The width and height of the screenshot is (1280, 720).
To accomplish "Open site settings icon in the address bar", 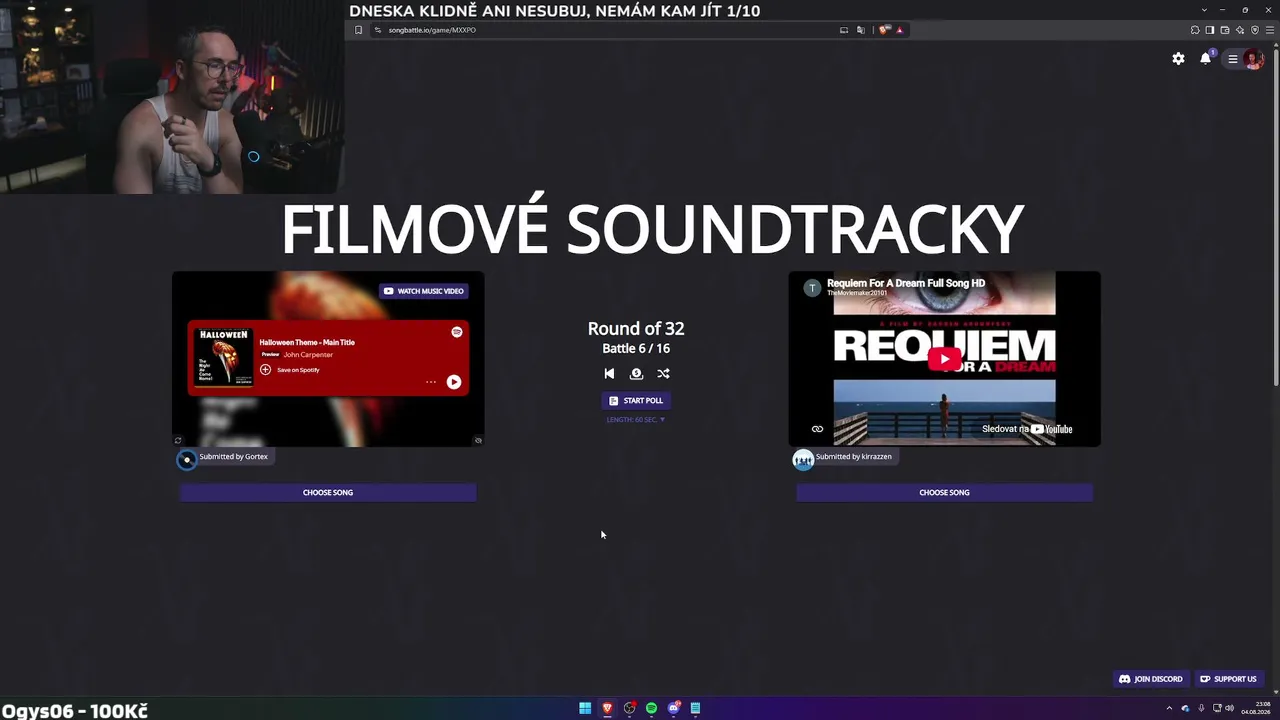I will tap(378, 30).
